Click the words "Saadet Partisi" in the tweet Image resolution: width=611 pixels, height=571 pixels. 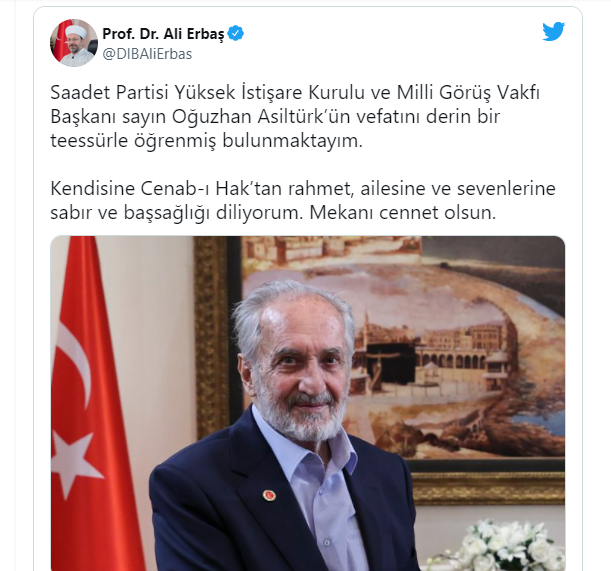[109, 92]
